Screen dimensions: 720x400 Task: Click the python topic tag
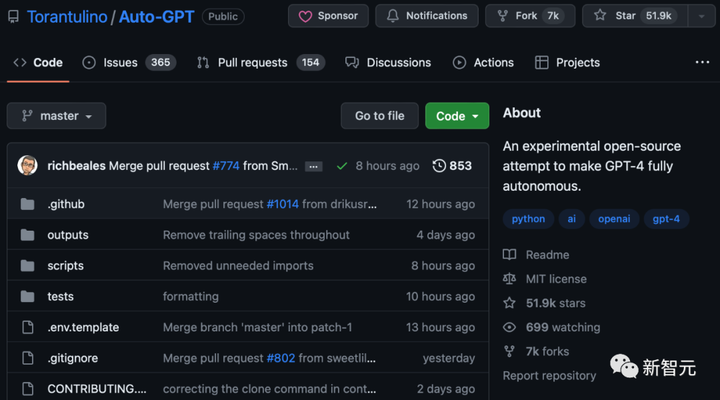[528, 218]
